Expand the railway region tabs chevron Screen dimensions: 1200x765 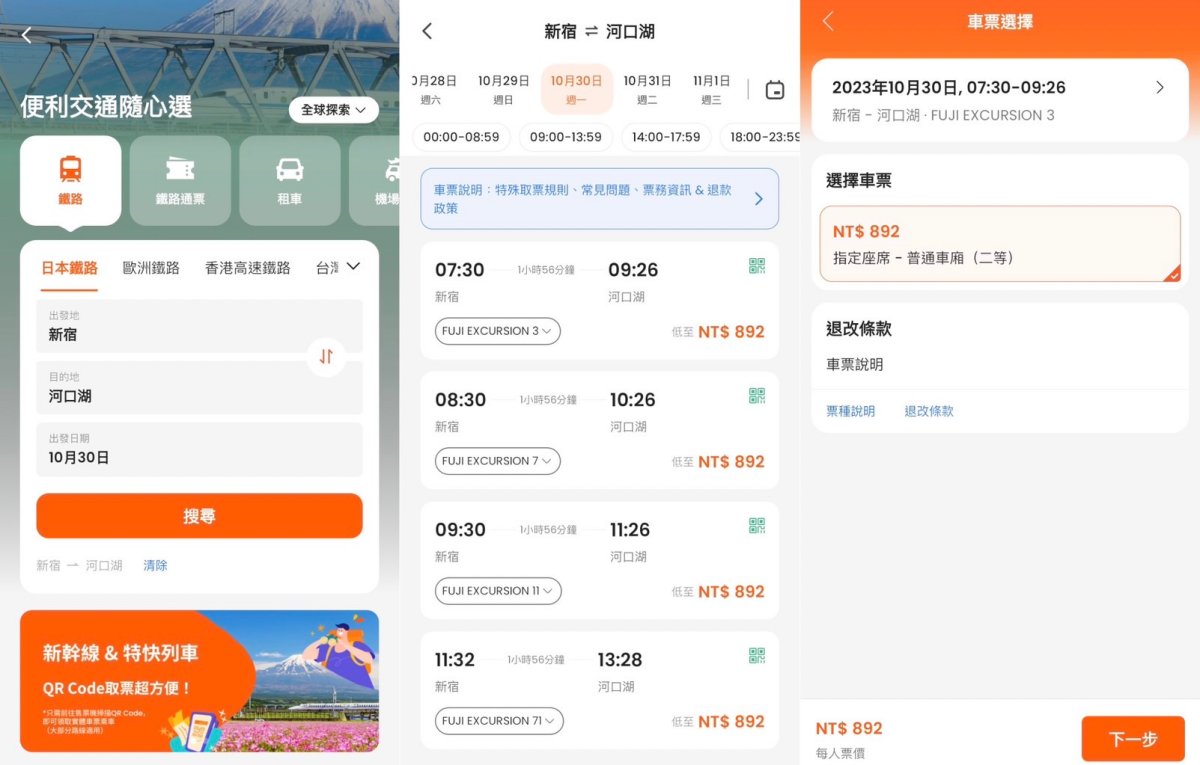coord(352,267)
